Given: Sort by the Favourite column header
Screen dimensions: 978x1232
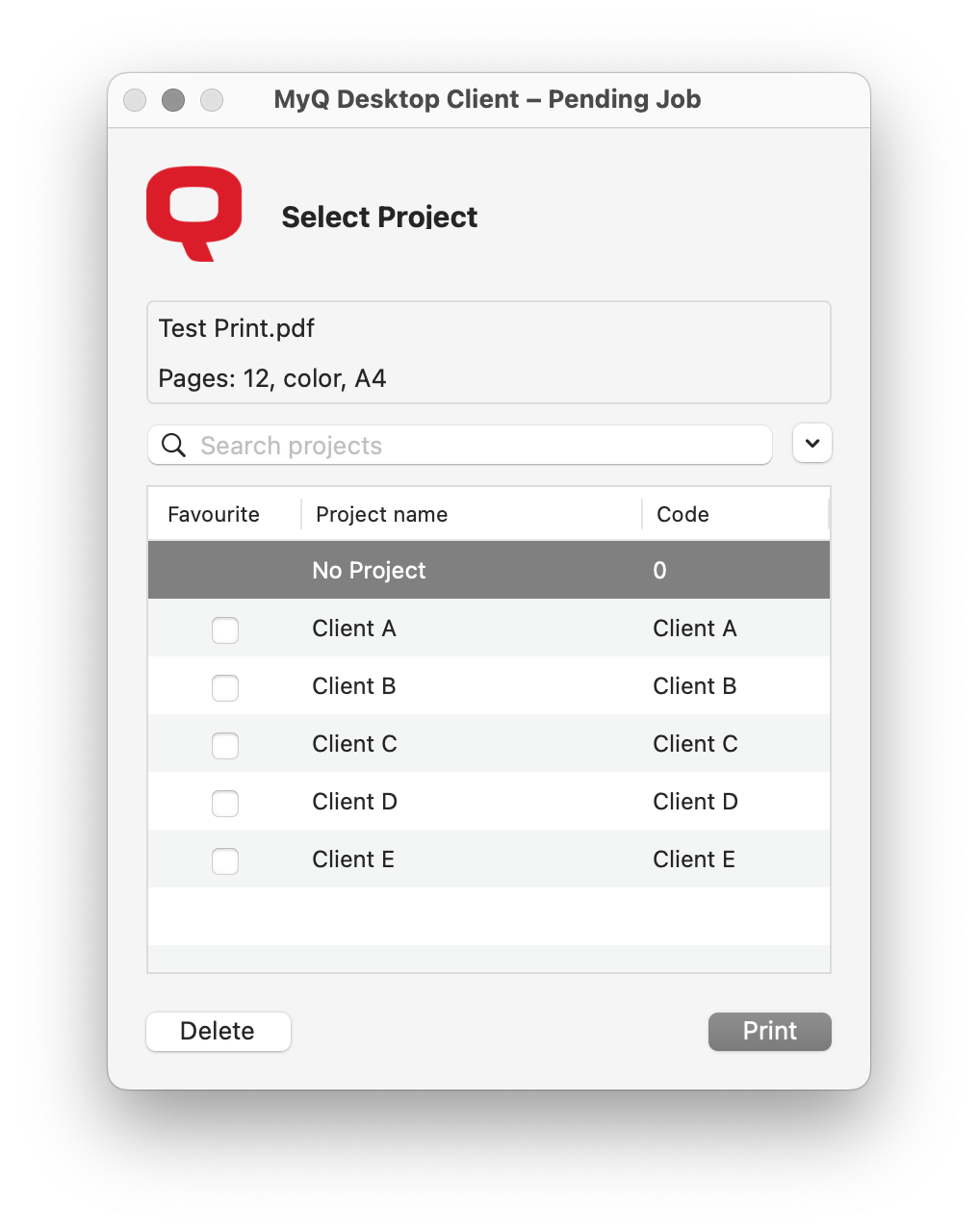Looking at the screenshot, I should point(213,514).
